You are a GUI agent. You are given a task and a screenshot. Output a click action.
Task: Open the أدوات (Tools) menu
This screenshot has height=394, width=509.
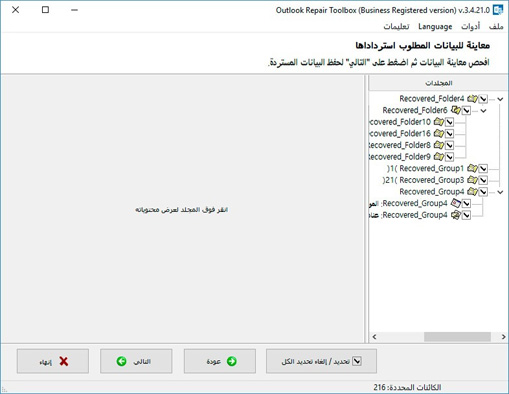point(470,26)
